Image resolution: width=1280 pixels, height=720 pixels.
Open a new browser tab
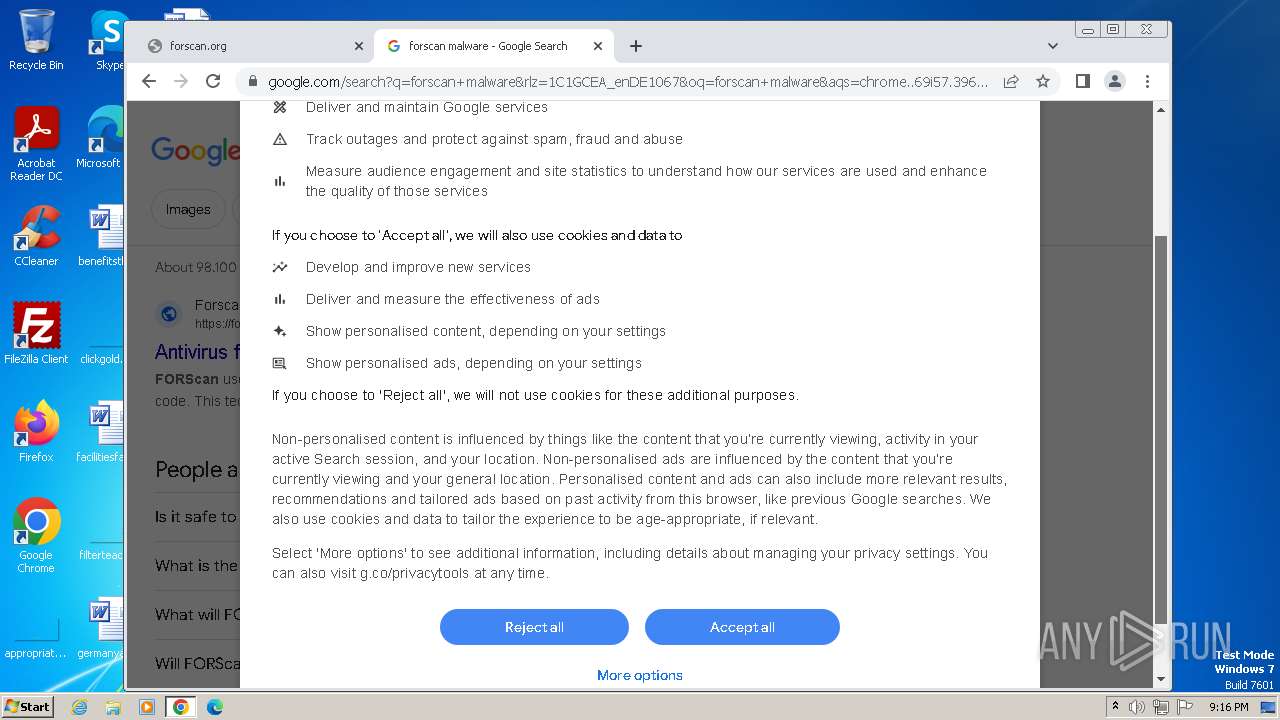636,46
